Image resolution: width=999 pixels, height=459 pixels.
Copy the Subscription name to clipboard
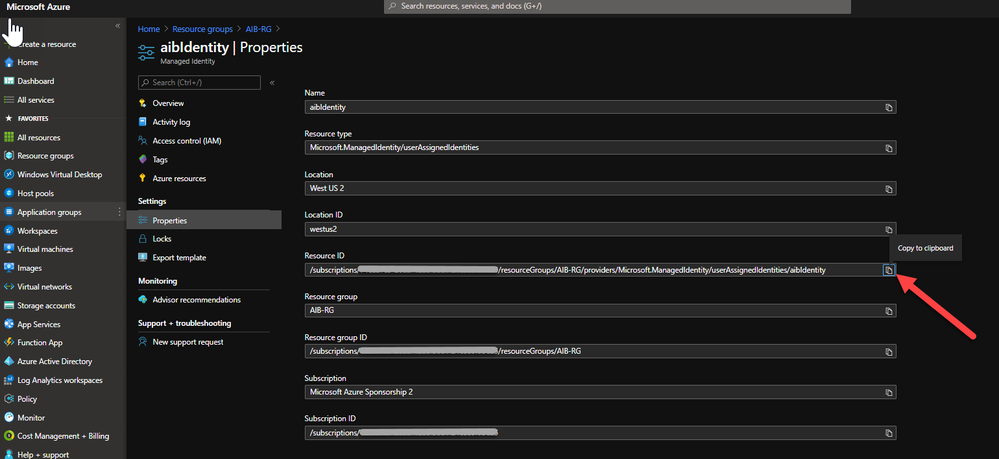(889, 392)
